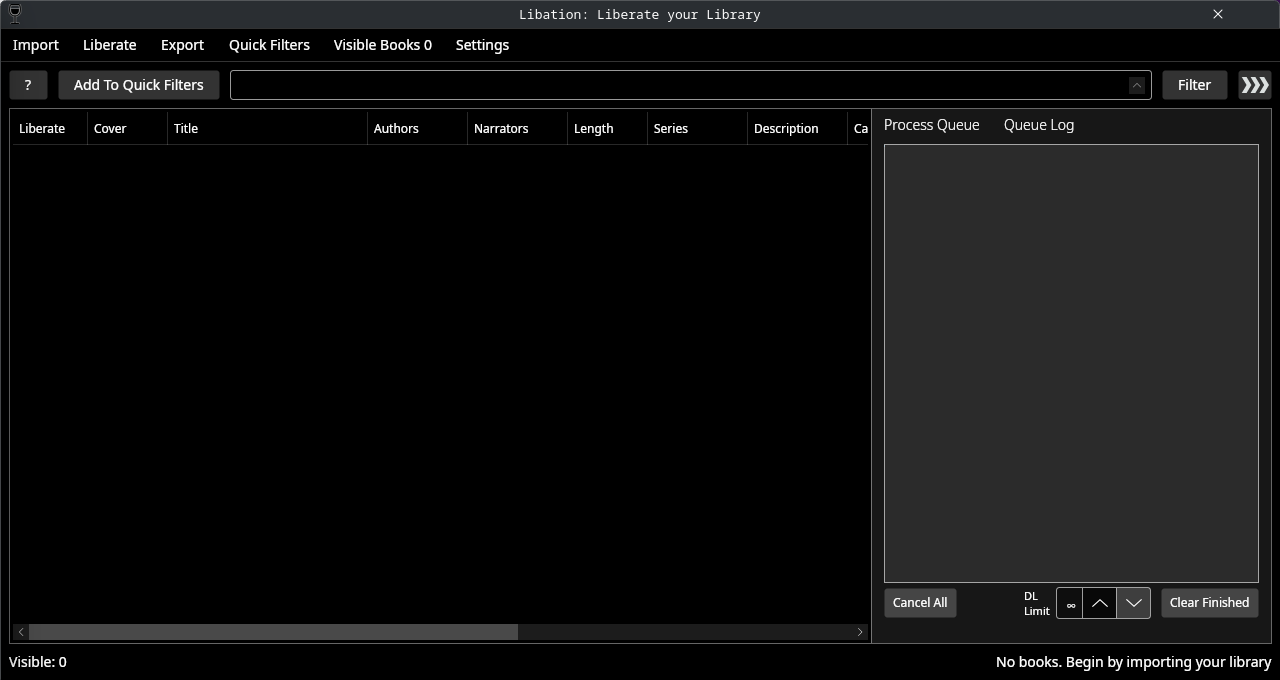Open the Visible Books 0 menu
1280x680 pixels.
coord(383,45)
